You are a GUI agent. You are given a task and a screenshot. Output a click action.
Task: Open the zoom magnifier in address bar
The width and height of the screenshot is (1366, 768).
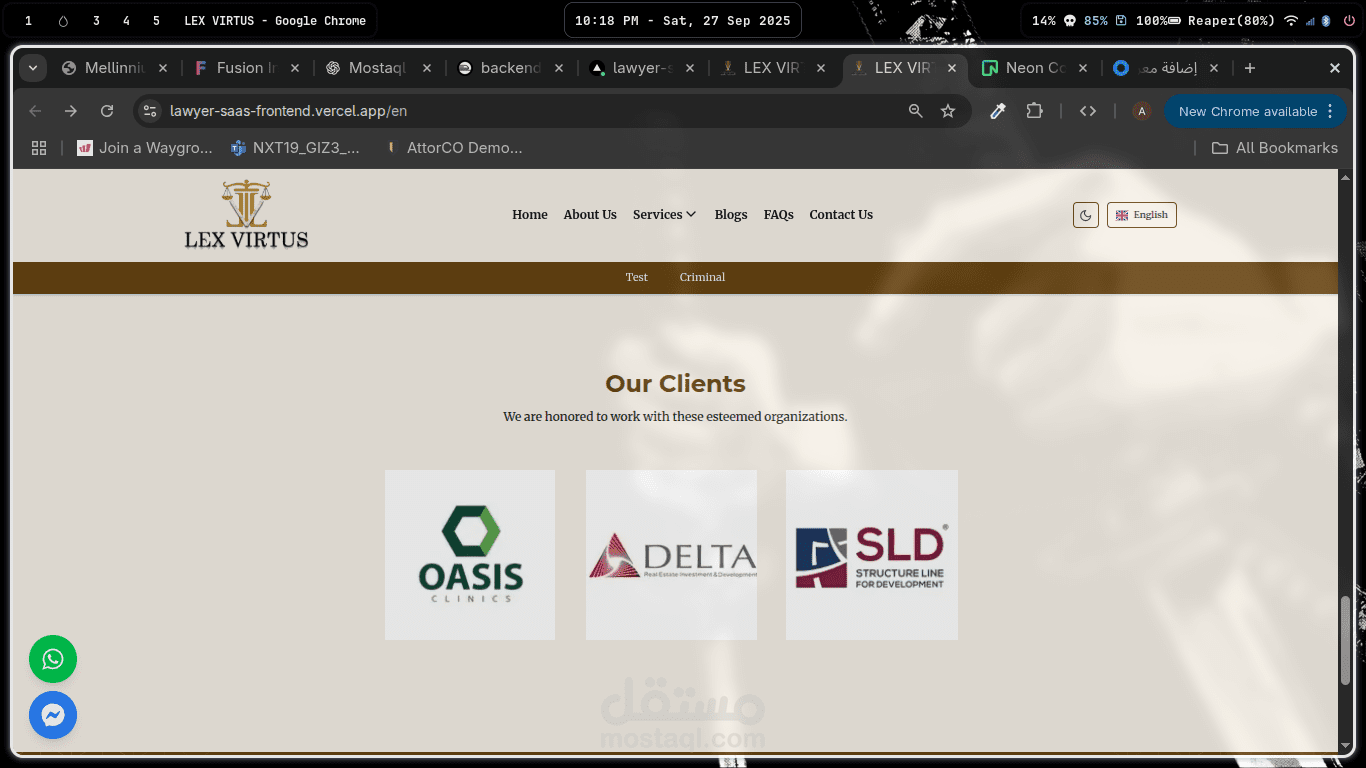click(x=915, y=111)
